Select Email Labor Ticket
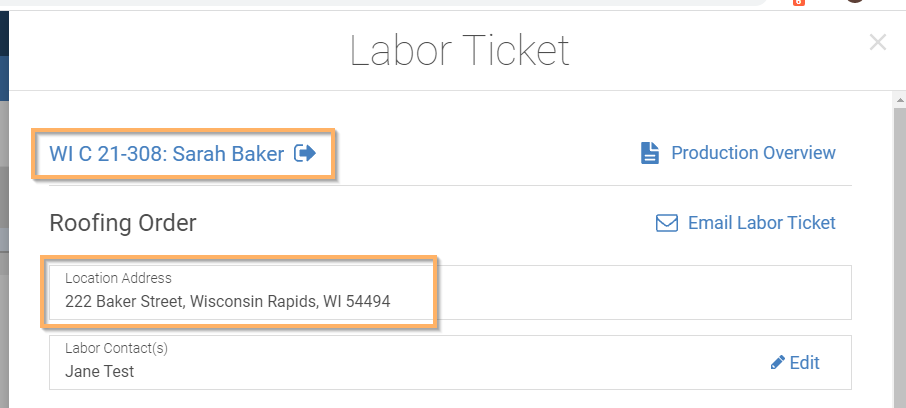The image size is (906, 408). 762,223
